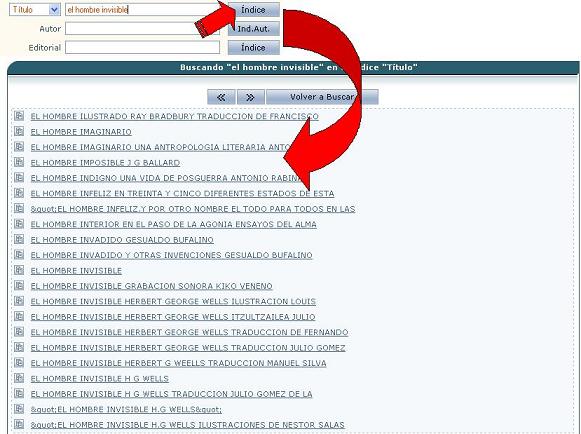
Task: Click record icon beside El Hombre Imaginario
Action: coord(19,131)
